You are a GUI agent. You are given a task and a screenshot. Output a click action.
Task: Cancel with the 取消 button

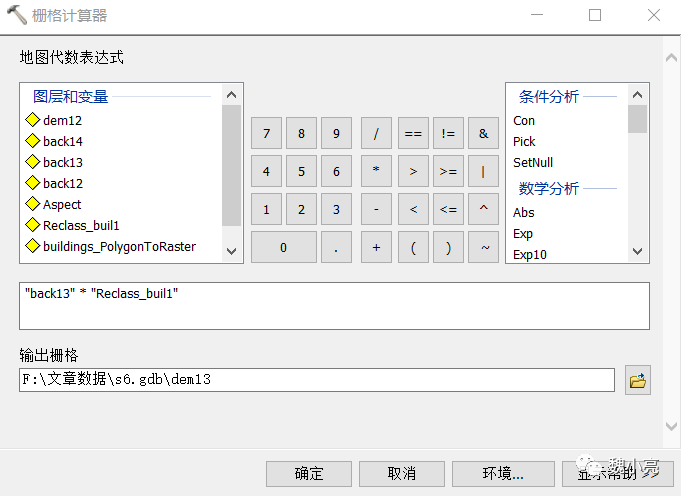point(402,473)
